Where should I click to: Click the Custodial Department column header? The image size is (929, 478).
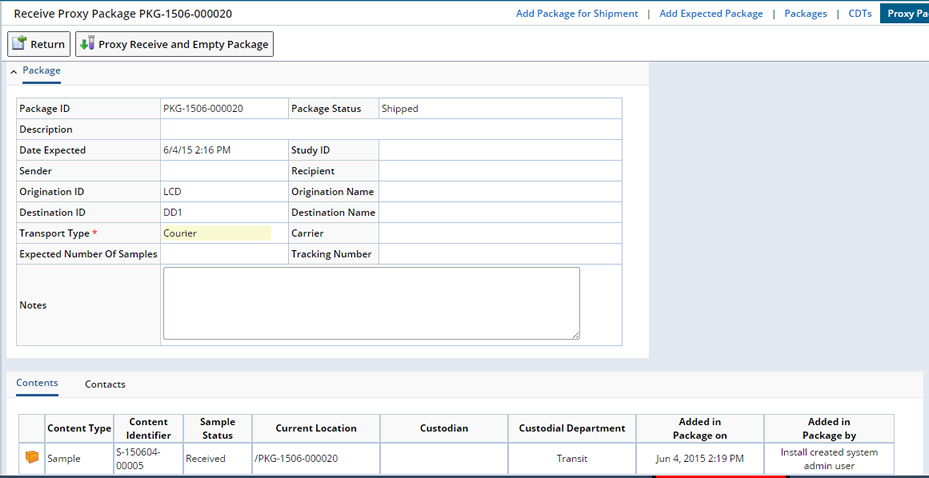pos(572,428)
